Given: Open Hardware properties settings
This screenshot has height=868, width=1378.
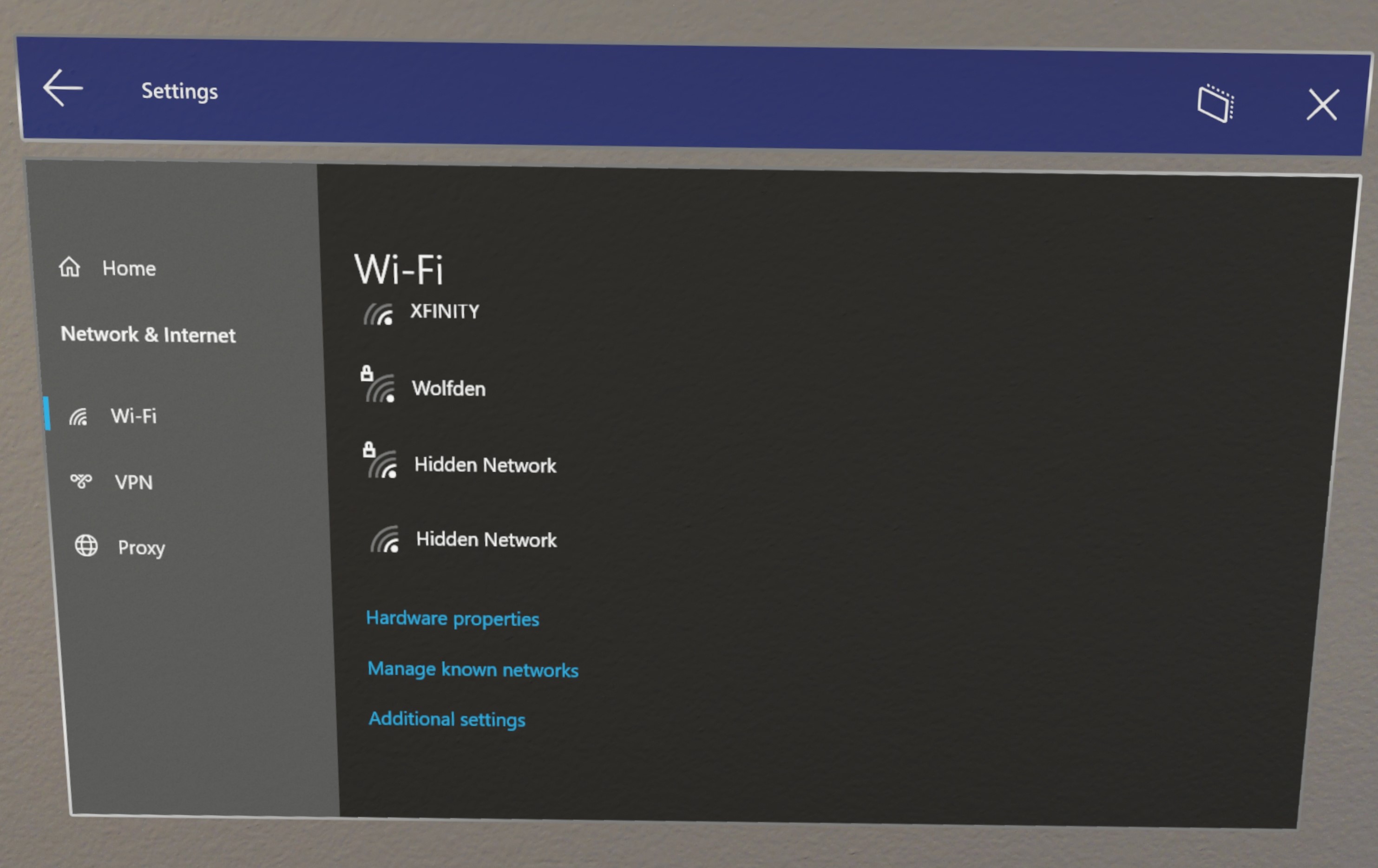Looking at the screenshot, I should pos(453,618).
